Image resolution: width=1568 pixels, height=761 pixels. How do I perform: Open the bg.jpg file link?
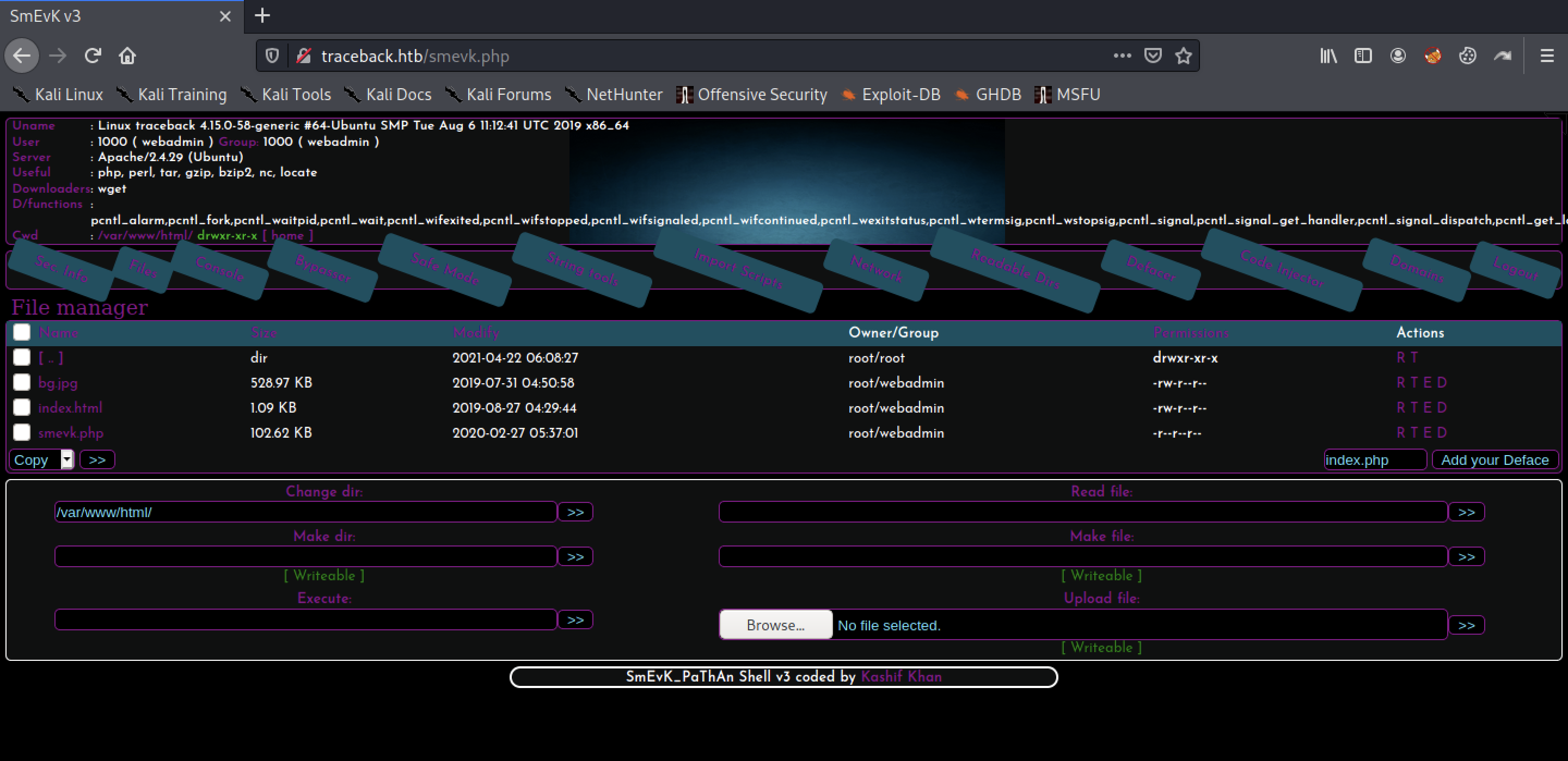click(x=58, y=383)
